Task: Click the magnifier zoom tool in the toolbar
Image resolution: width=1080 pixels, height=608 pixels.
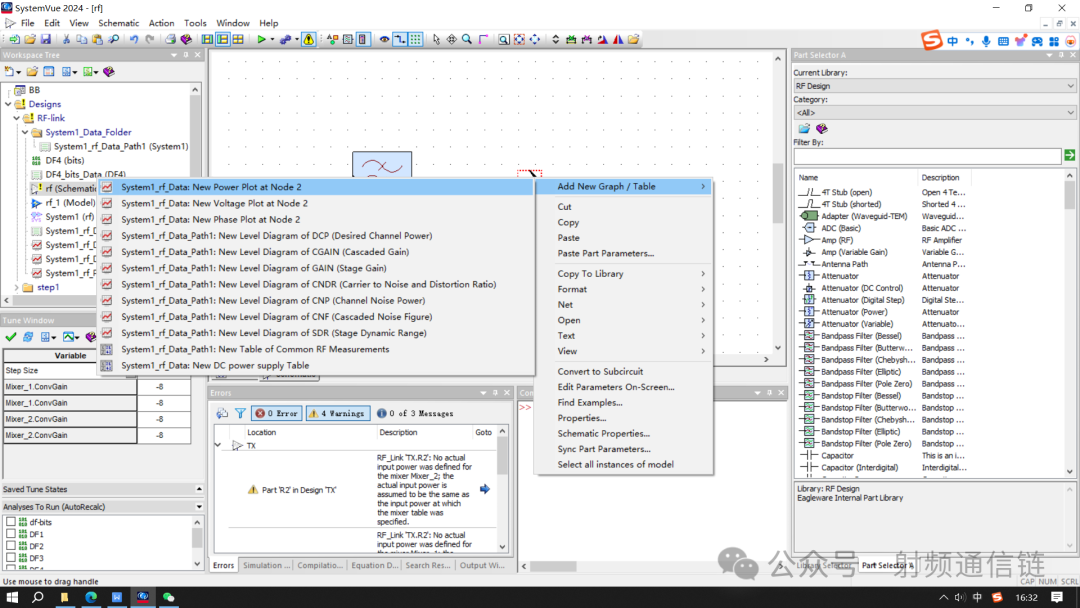Action: tap(467, 39)
